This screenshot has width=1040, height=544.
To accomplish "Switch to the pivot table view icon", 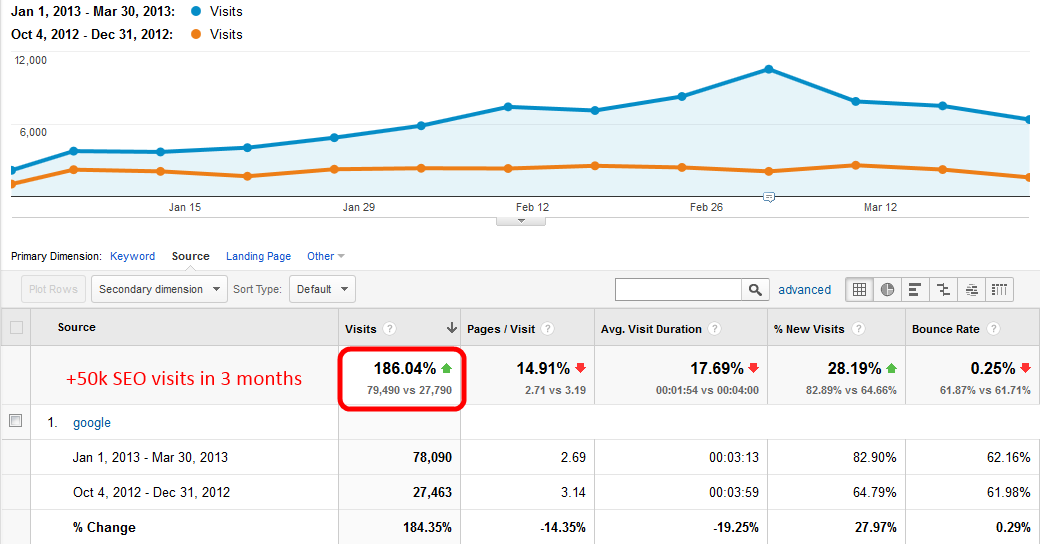I will 999,290.
